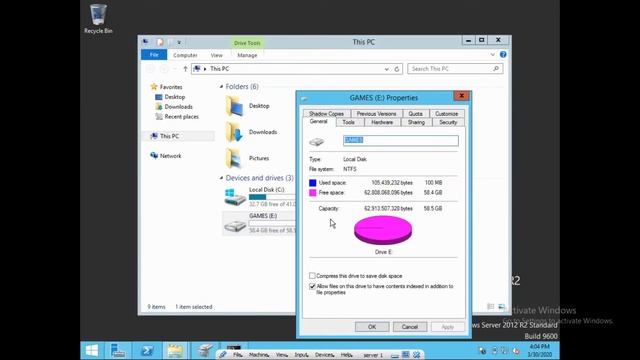Screen dimensions: 640x360
Task: Click the drive label input field
Action: coord(400,141)
